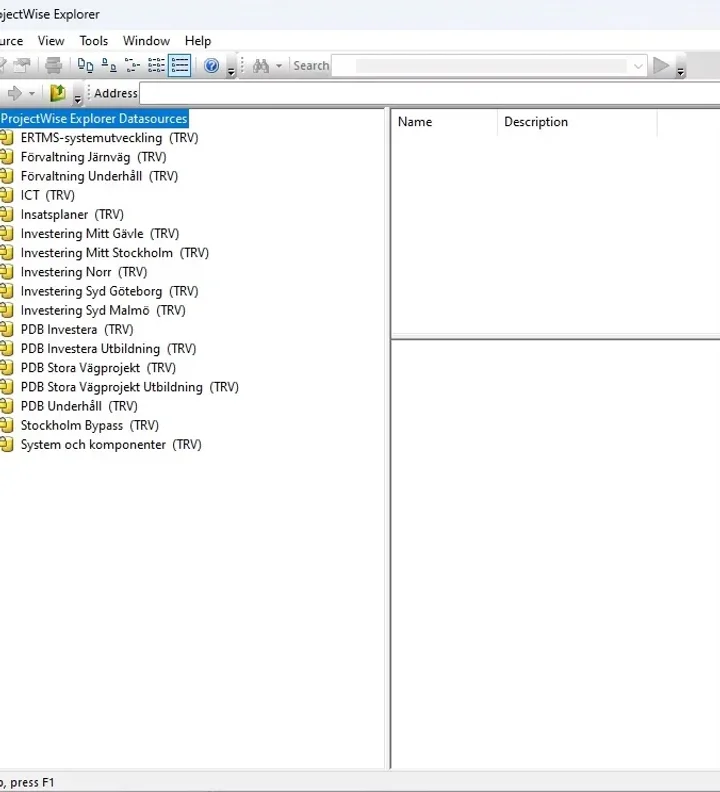Select ERTMS-systemutveckling (TRV) datasource
The image size is (720, 792).
pyautogui.click(x=109, y=138)
